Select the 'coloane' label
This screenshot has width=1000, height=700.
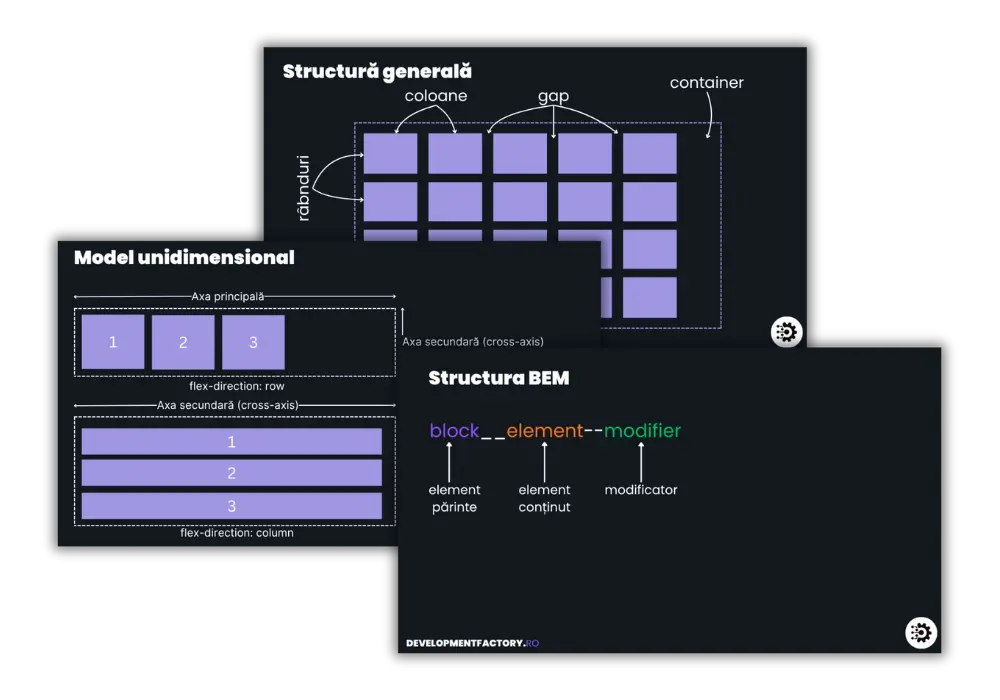tap(435, 96)
